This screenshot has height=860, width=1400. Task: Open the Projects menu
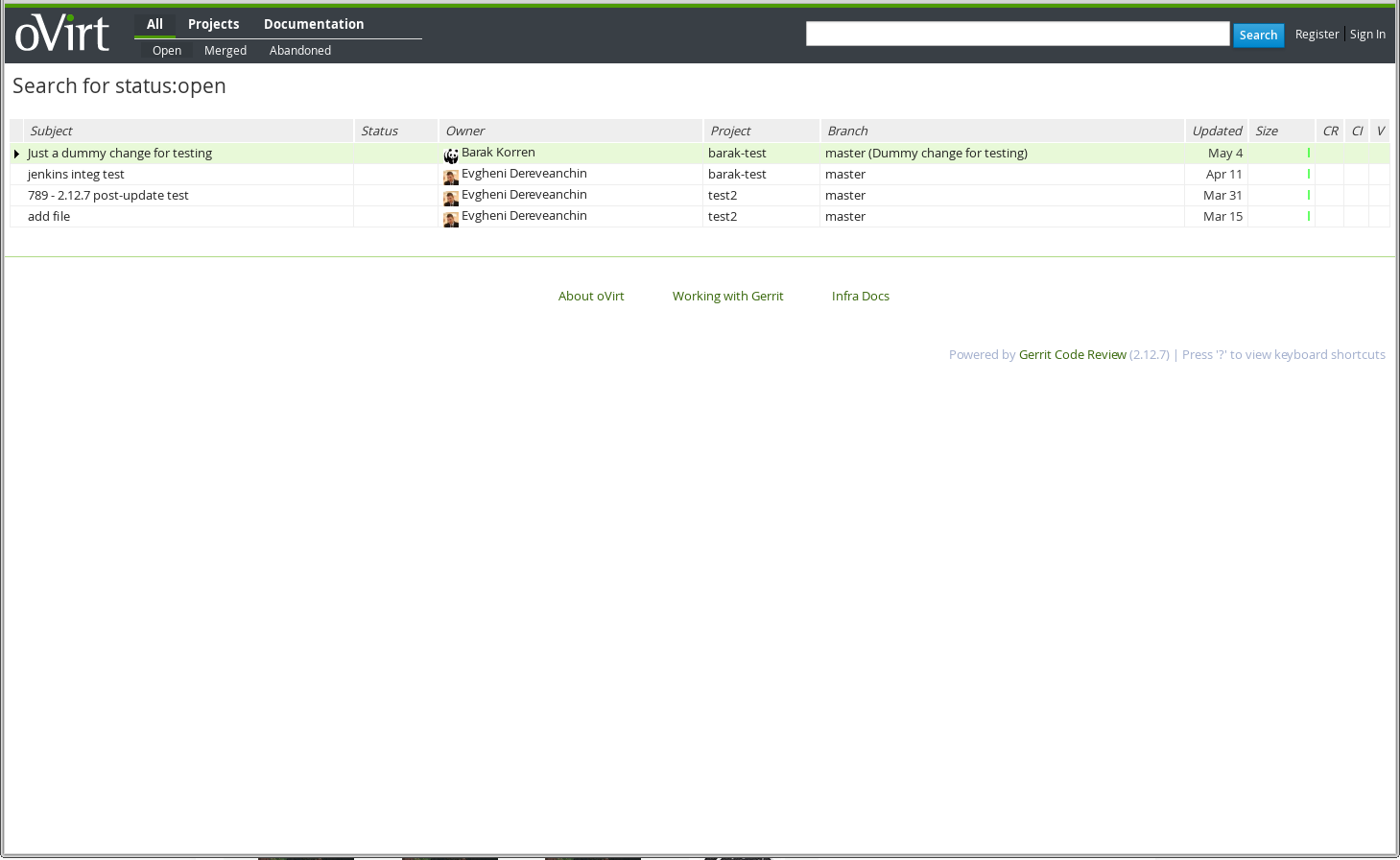(x=213, y=24)
